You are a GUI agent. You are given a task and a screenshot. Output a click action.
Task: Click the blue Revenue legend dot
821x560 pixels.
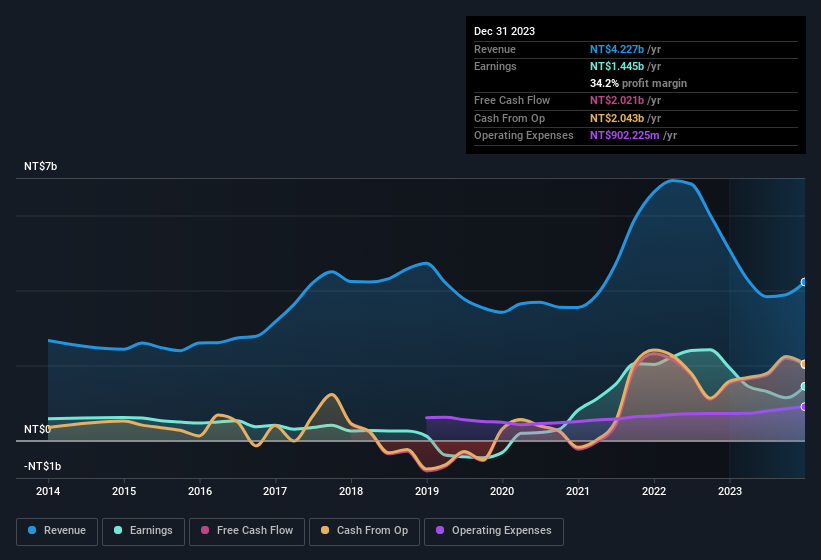33,531
